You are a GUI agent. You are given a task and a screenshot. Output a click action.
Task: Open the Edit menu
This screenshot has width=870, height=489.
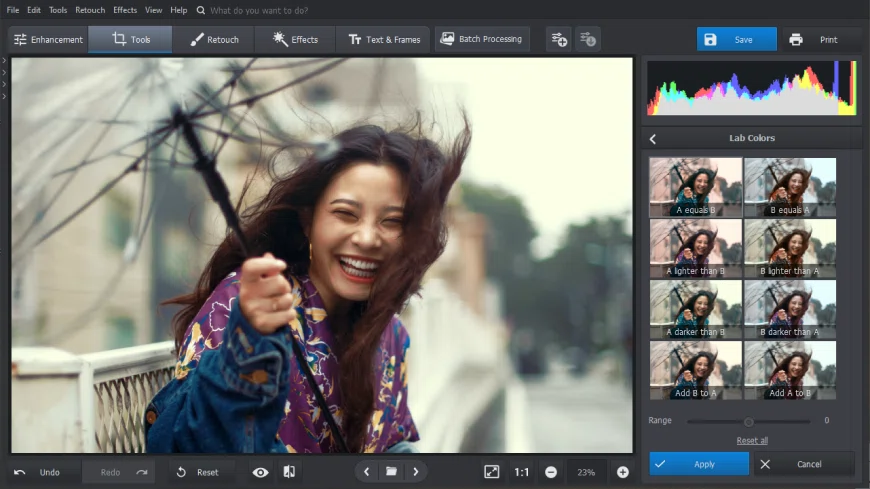[x=33, y=10]
